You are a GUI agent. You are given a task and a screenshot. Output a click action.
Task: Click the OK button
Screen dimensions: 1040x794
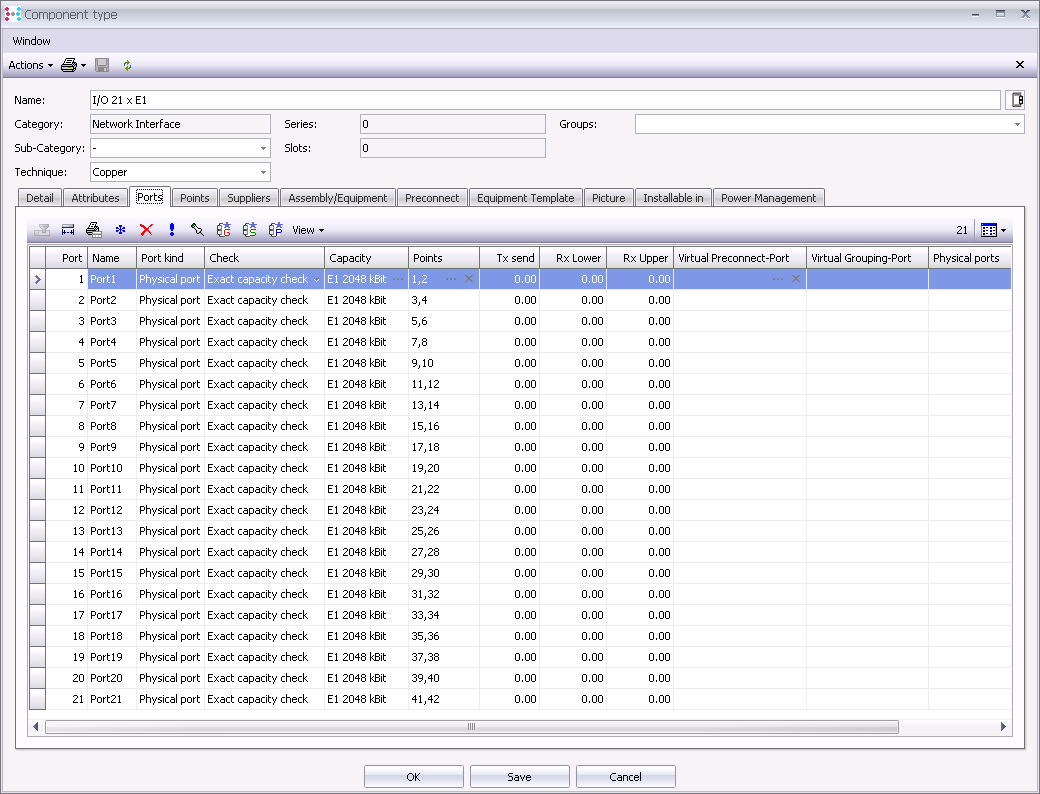(x=413, y=777)
